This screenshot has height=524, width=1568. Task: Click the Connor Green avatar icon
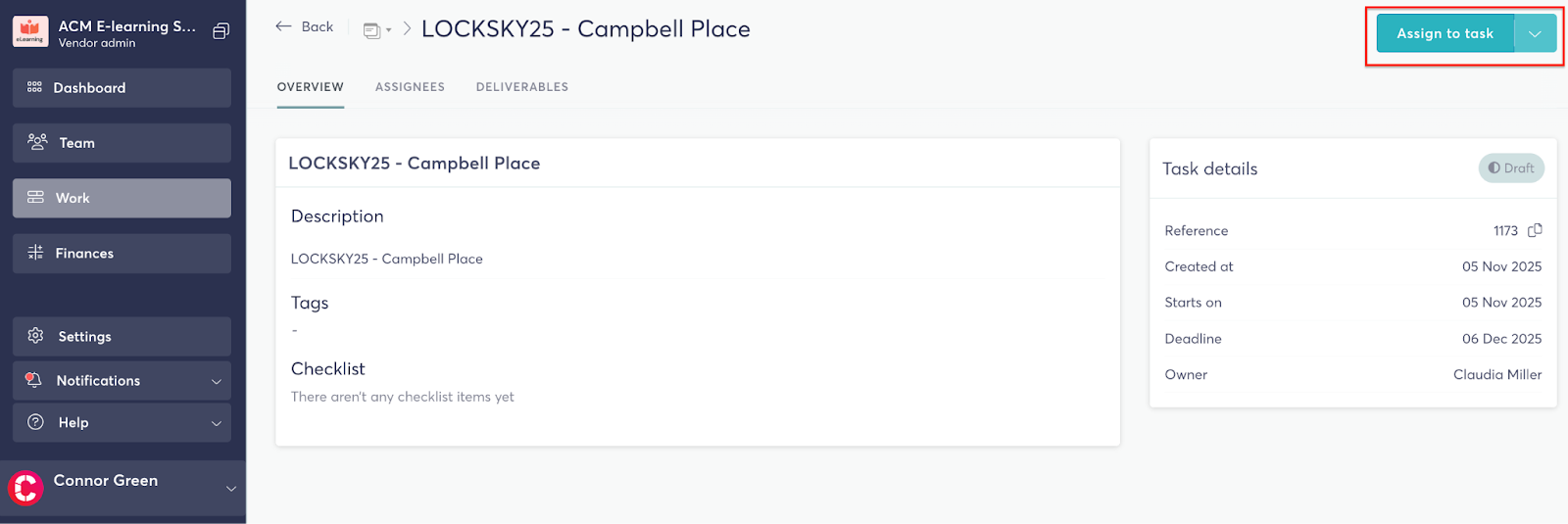pos(25,487)
